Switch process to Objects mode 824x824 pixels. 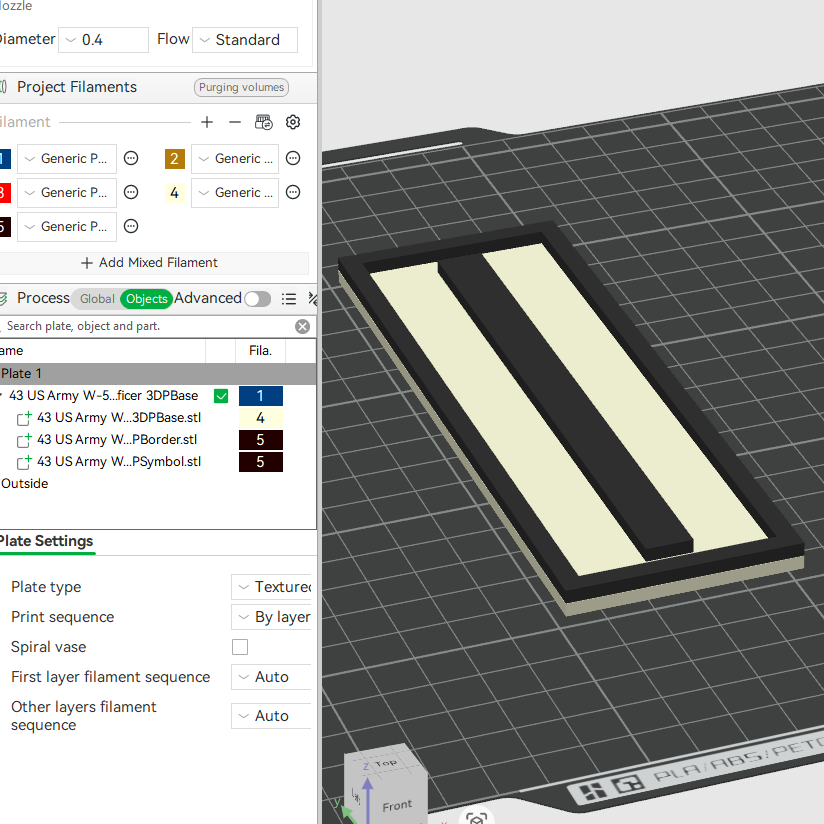(x=146, y=298)
